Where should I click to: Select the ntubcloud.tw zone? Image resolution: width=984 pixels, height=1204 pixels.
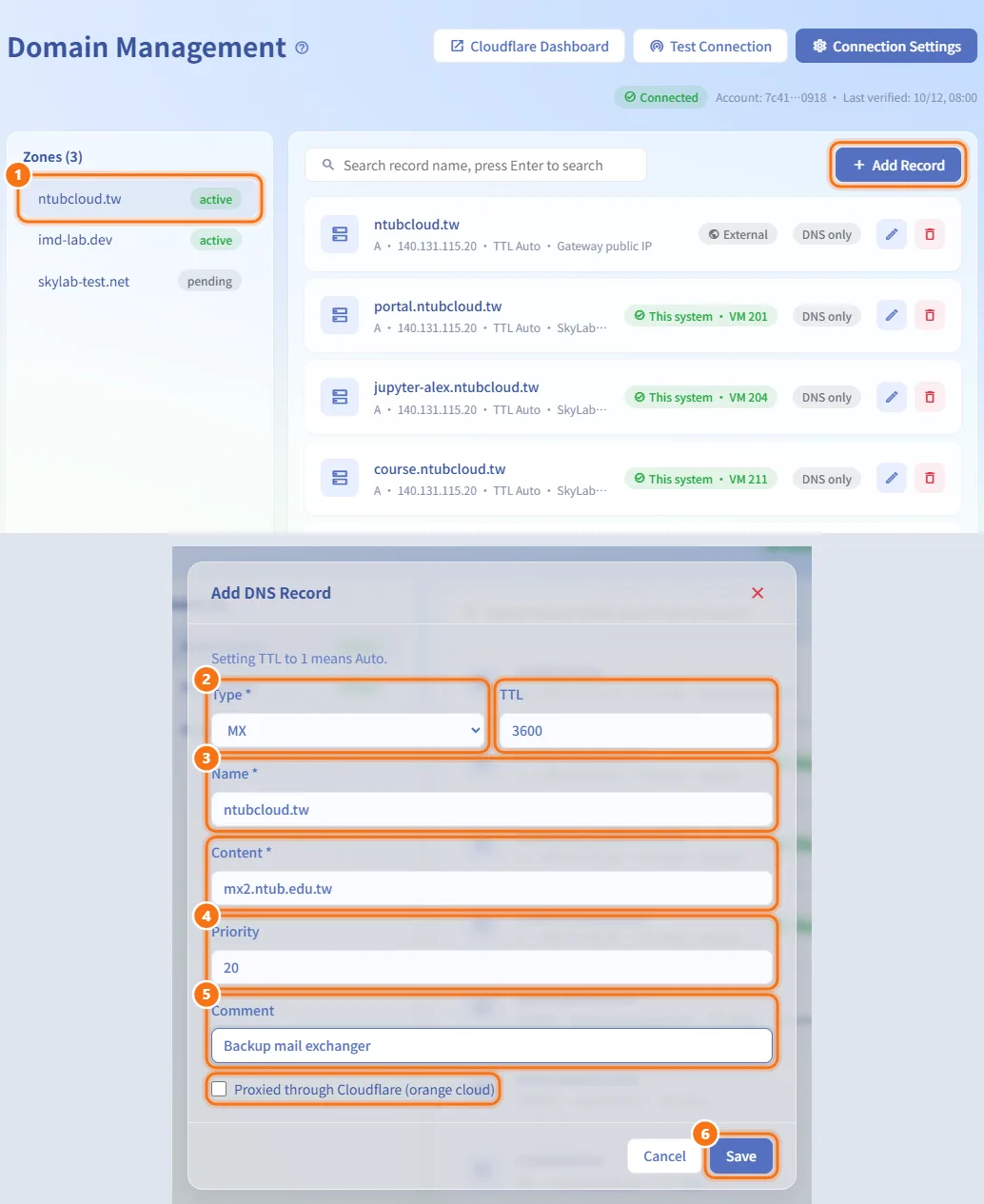[139, 199]
